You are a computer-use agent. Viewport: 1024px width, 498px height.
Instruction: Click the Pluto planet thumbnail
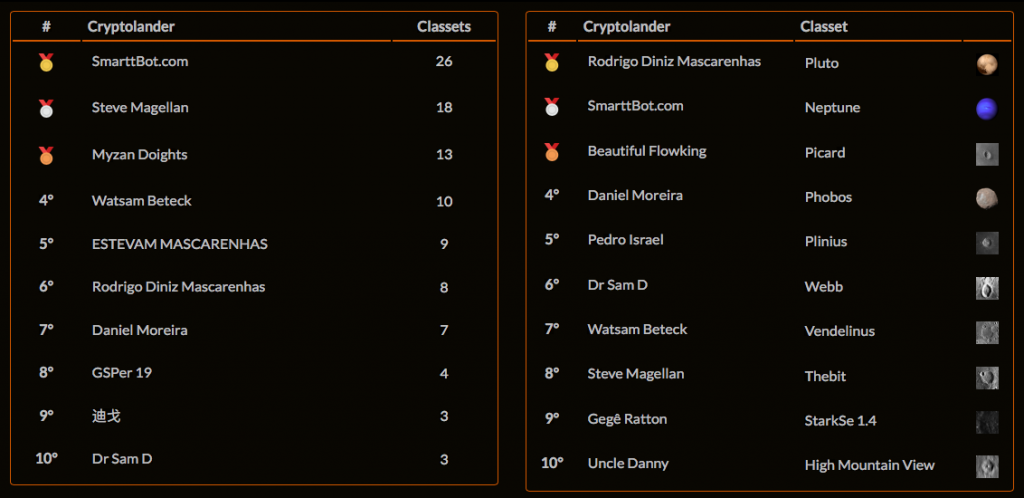coord(987,64)
